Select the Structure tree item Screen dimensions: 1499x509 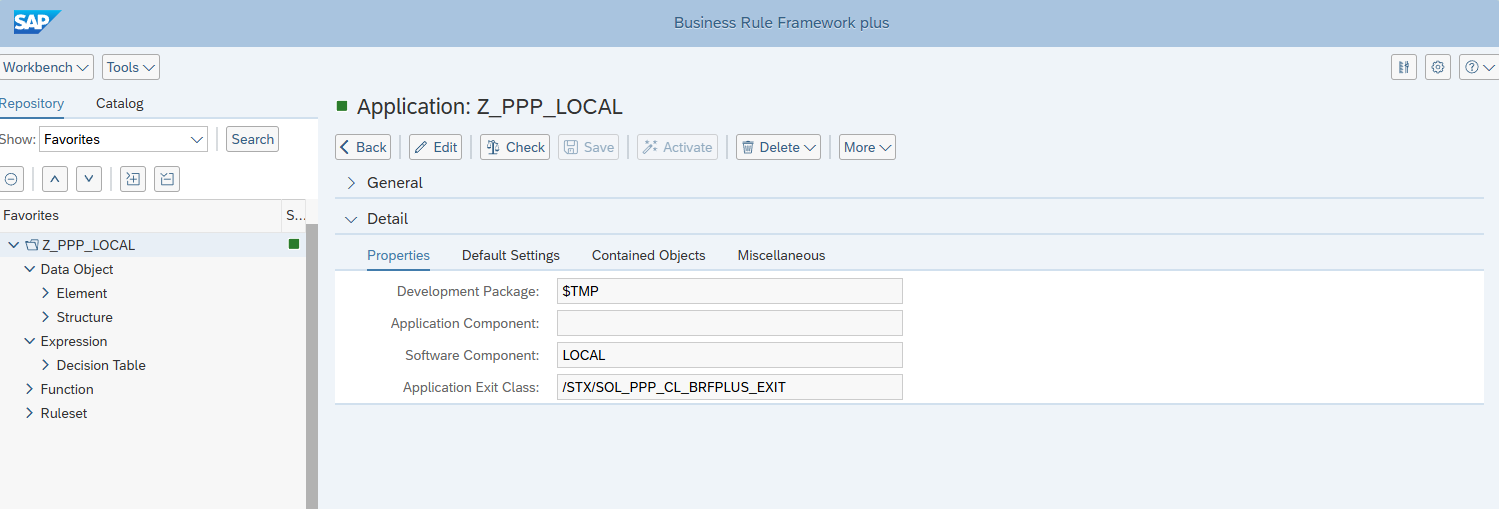[x=85, y=317]
